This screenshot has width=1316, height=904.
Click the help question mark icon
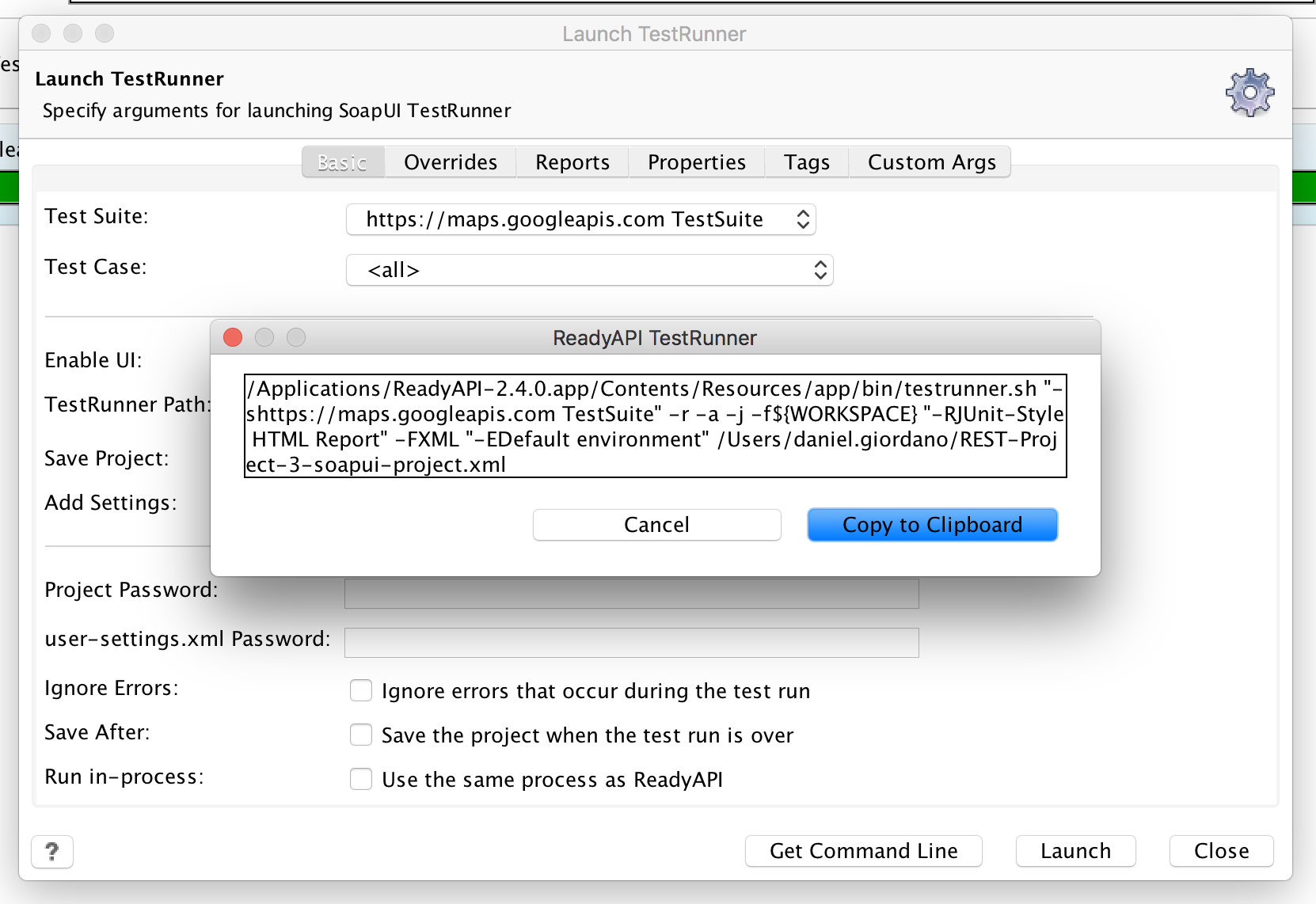(51, 852)
